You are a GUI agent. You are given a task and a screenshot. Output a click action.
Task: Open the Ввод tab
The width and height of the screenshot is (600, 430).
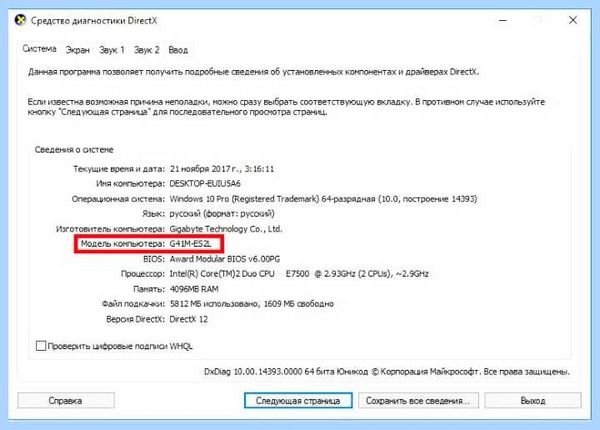pyautogui.click(x=178, y=50)
